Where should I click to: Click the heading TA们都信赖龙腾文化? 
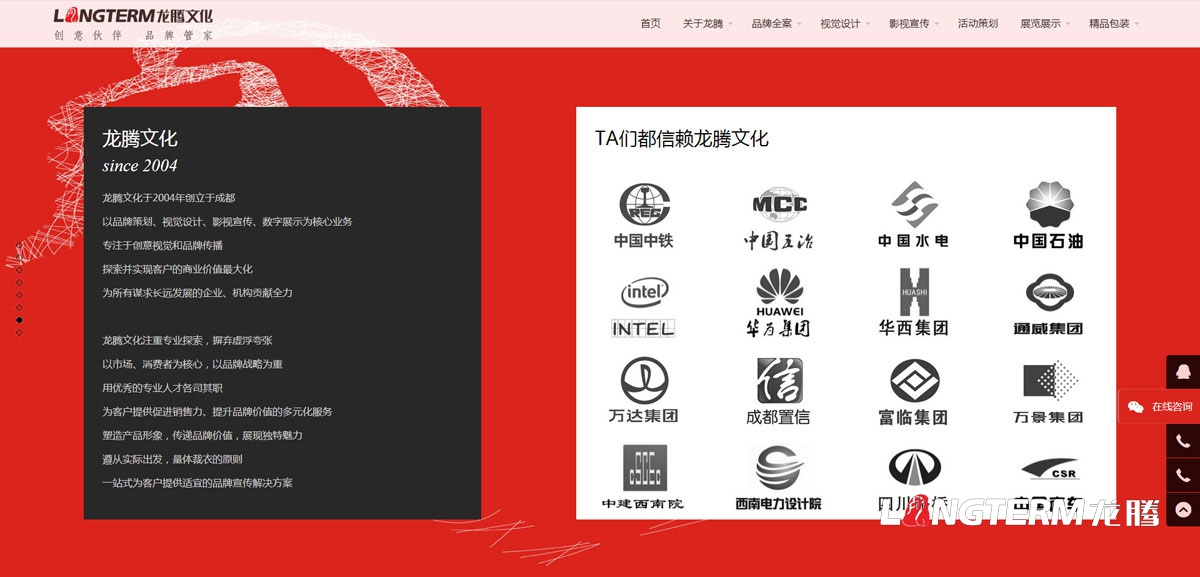click(682, 139)
